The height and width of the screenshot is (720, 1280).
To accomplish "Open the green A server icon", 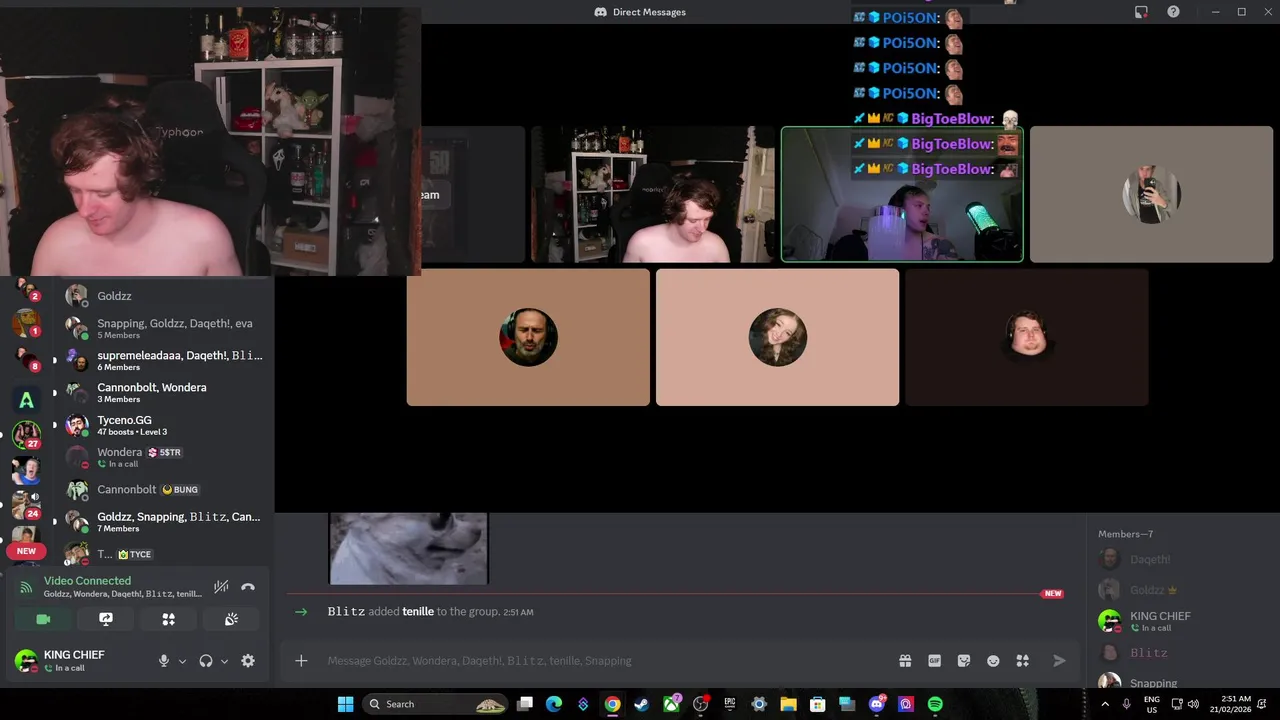I will 26,401.
